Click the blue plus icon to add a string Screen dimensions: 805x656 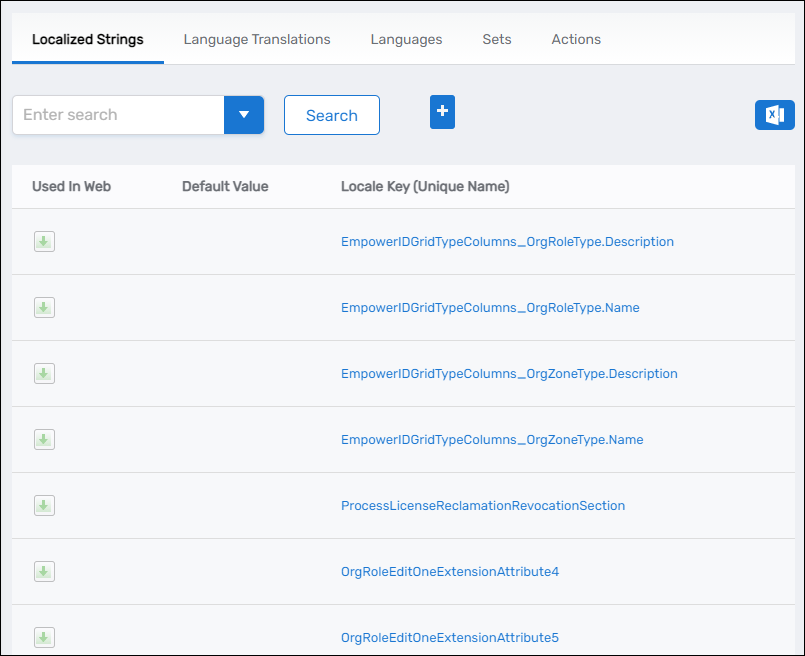[442, 112]
